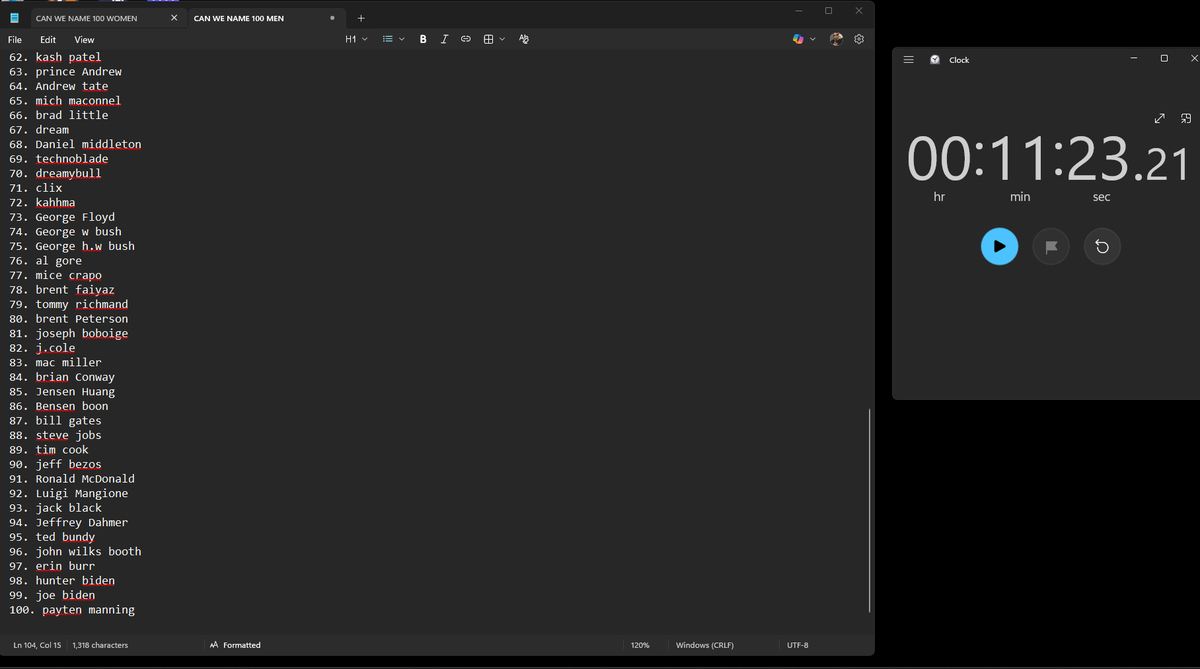Minimize the Clock window
Image resolution: width=1200 pixels, height=669 pixels.
coord(1133,59)
